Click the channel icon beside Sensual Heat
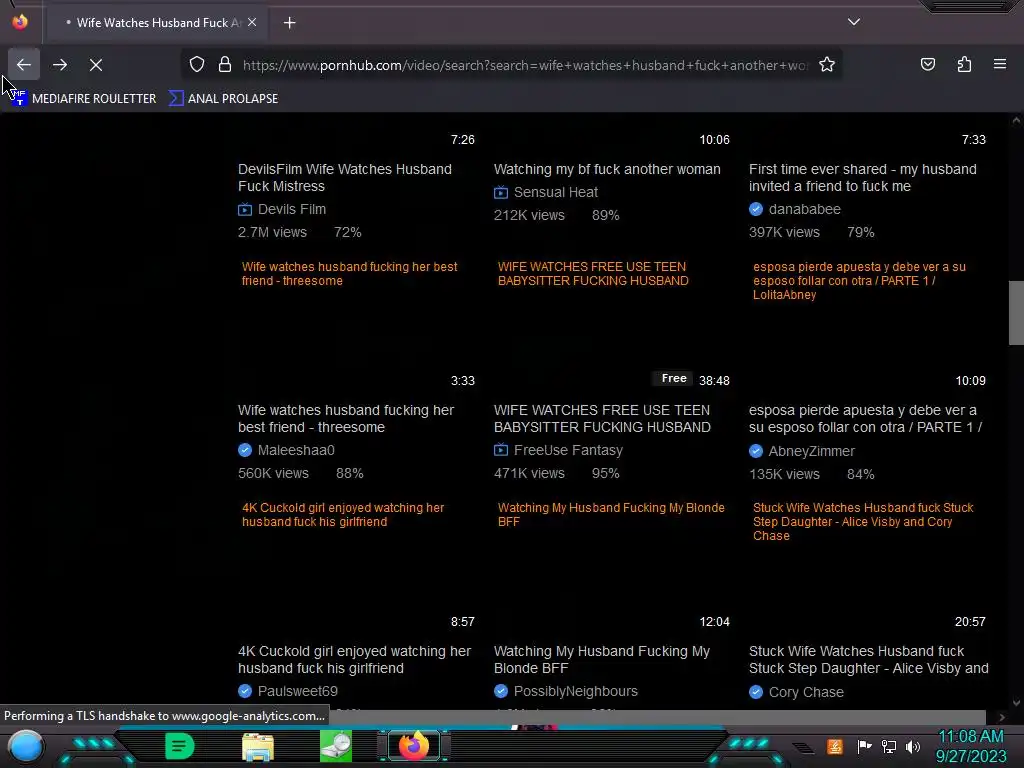This screenshot has width=1024, height=768. tap(501, 193)
